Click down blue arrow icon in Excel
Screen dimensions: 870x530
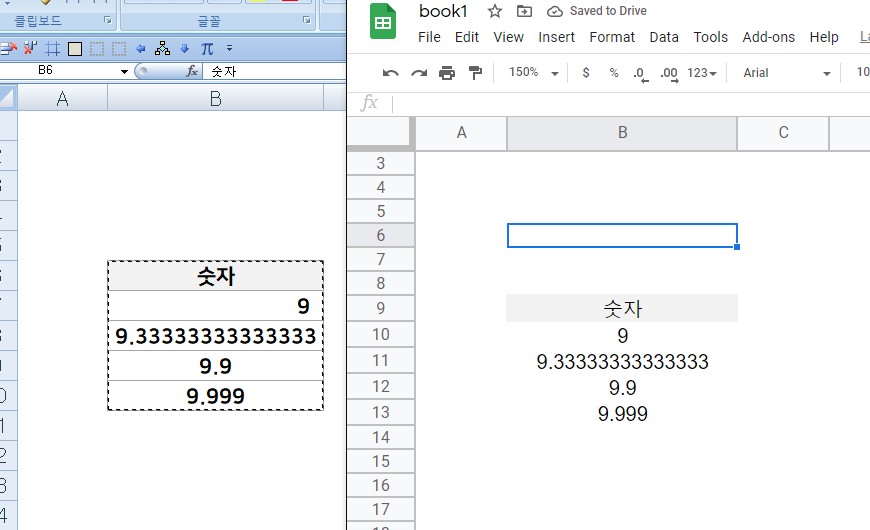click(185, 49)
